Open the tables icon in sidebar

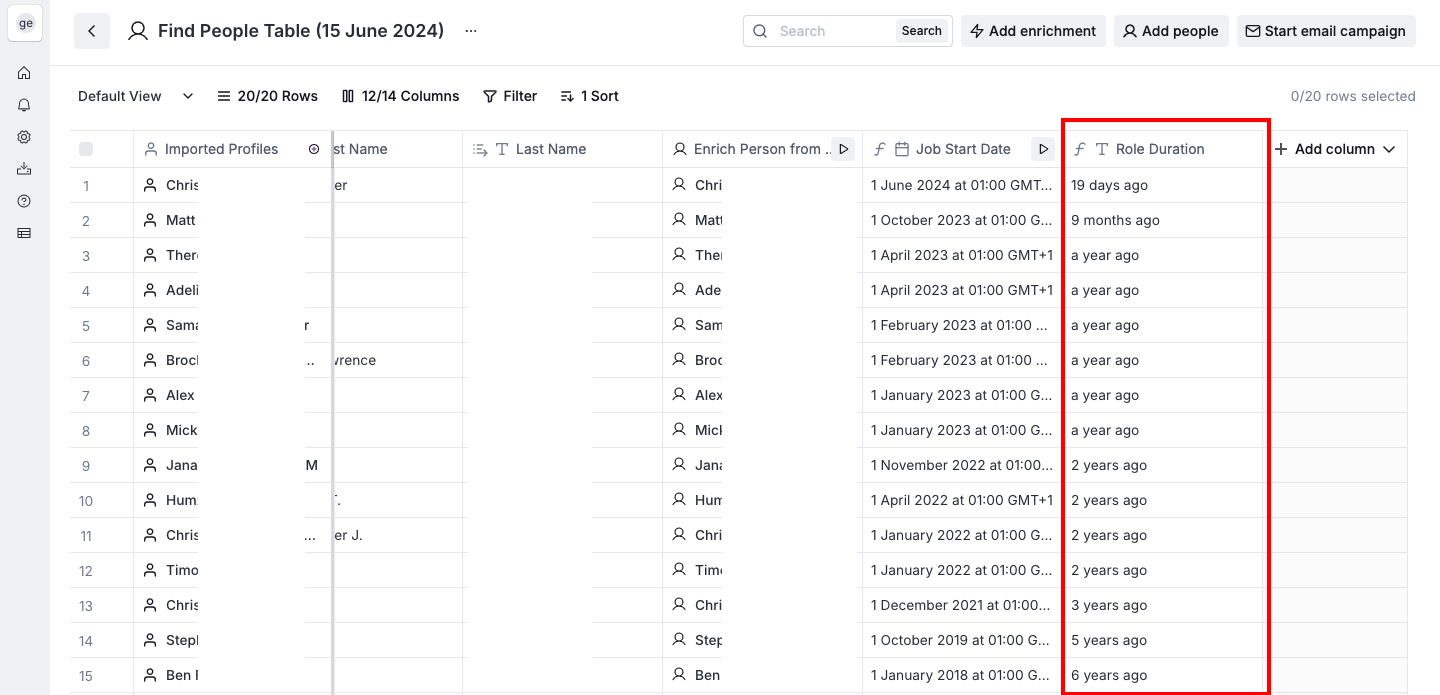coord(24,233)
